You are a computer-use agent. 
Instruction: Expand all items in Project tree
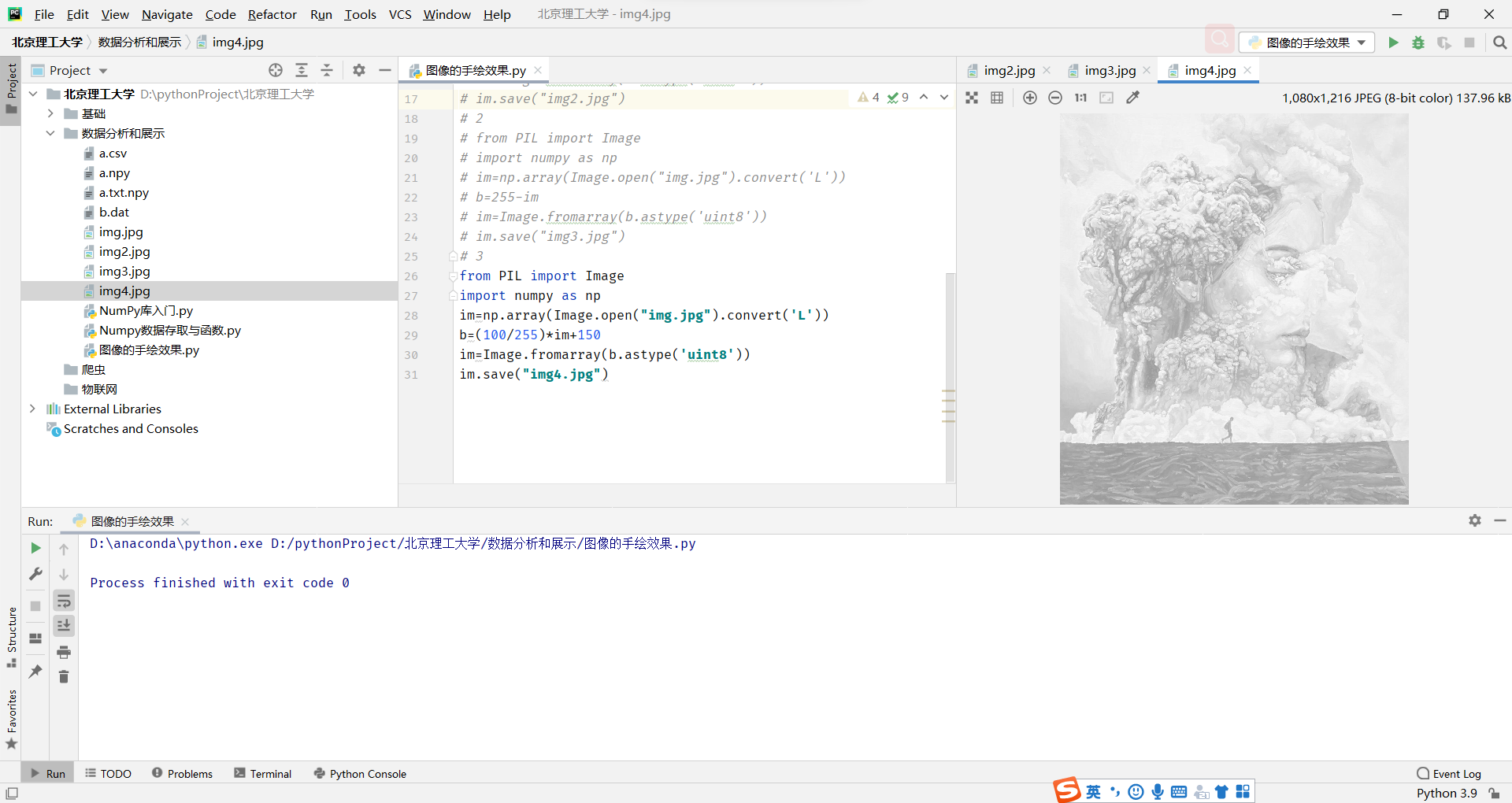tap(302, 70)
